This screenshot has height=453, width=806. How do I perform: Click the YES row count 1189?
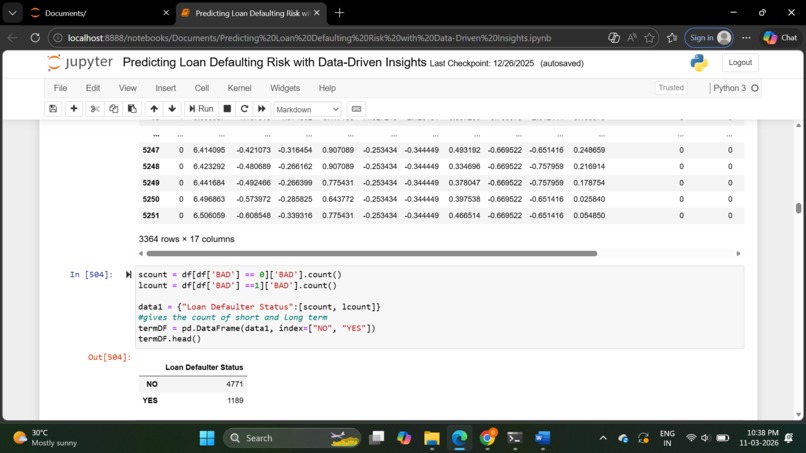tap(235, 401)
